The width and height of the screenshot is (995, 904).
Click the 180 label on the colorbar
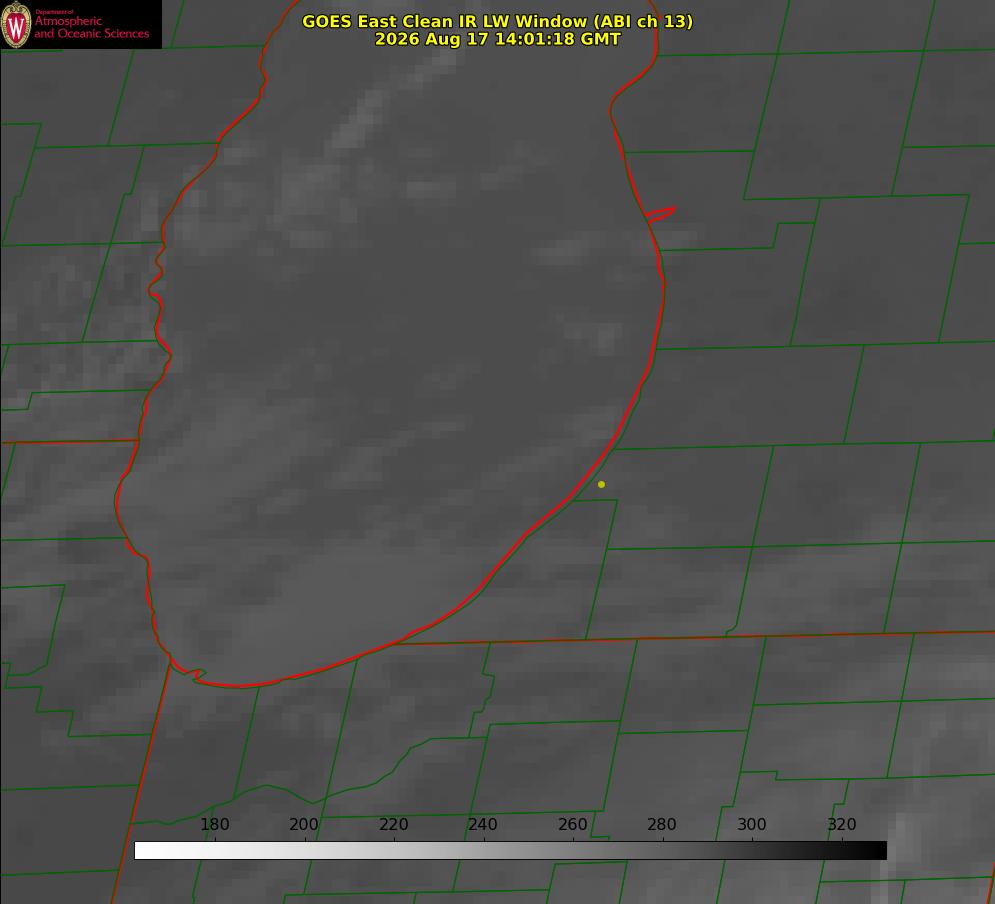point(214,824)
